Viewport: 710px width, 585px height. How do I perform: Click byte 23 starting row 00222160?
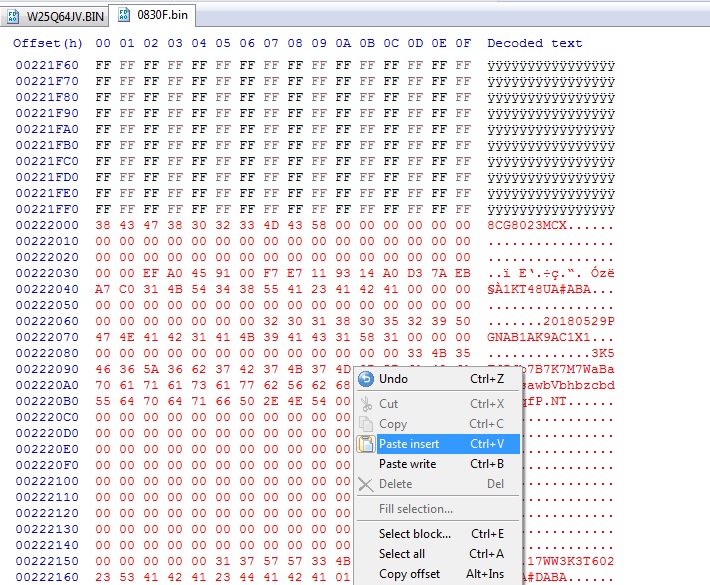tap(103, 577)
